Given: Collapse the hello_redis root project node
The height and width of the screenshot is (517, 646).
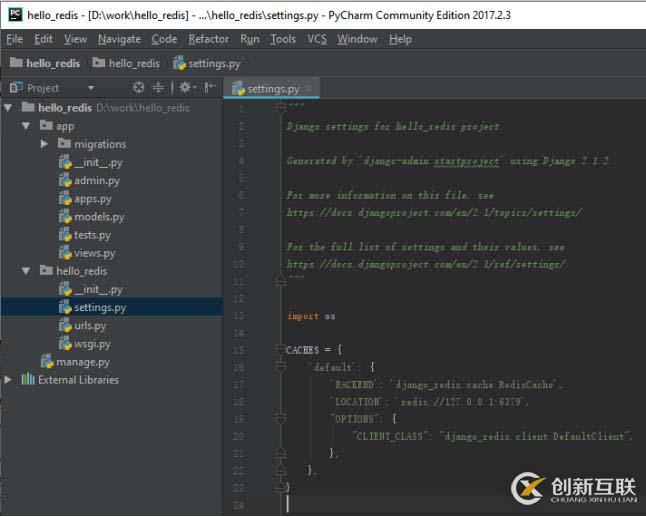Looking at the screenshot, I should coord(8,108).
